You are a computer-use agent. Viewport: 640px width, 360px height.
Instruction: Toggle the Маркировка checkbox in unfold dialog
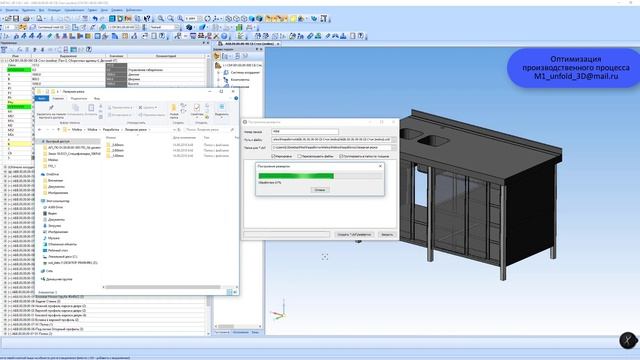273,156
